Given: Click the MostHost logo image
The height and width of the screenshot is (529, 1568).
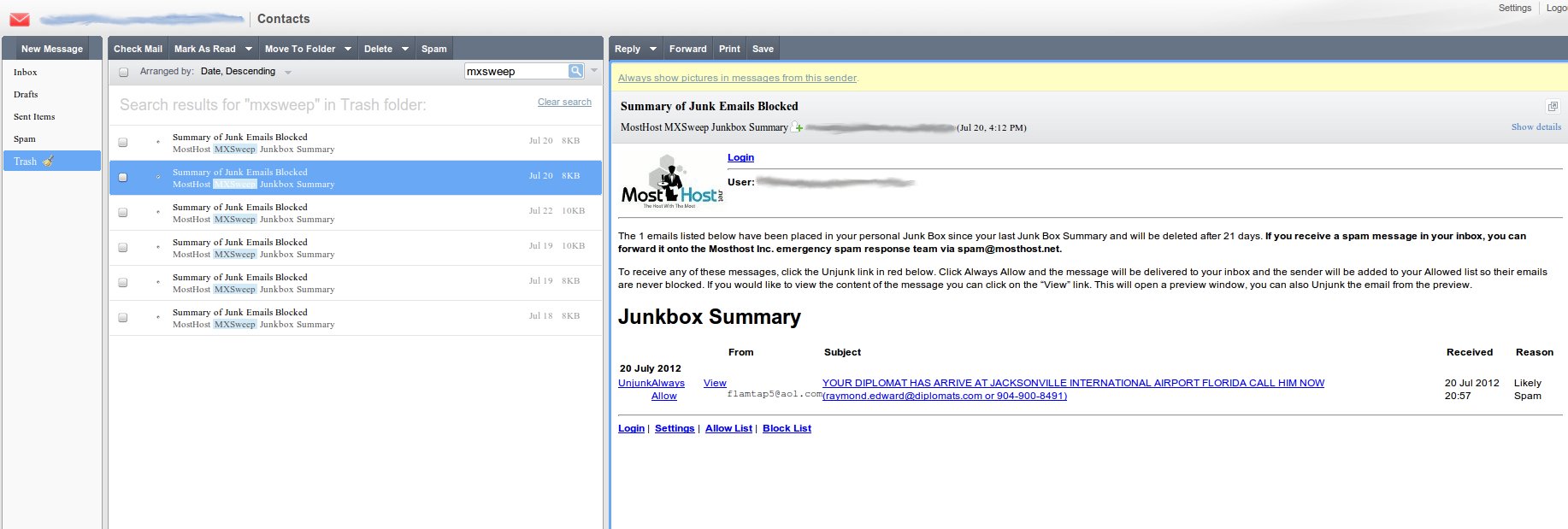Looking at the screenshot, I should point(672,182).
